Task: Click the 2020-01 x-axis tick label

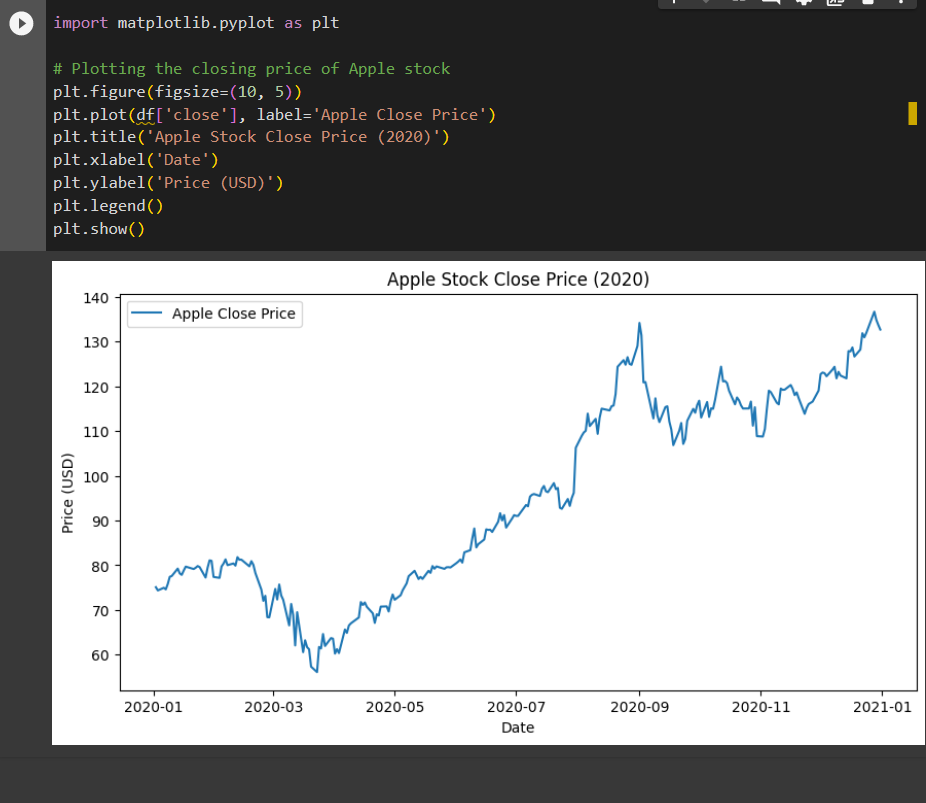Action: click(153, 707)
